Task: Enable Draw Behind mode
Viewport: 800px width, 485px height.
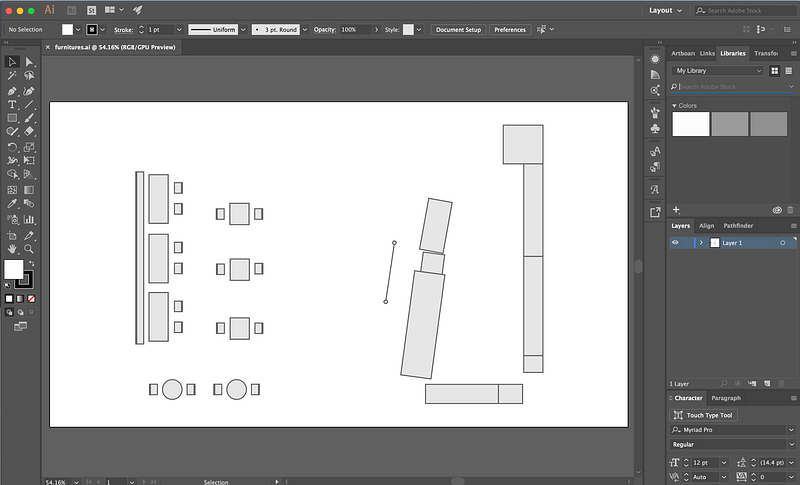Action: pyautogui.click(x=20, y=312)
